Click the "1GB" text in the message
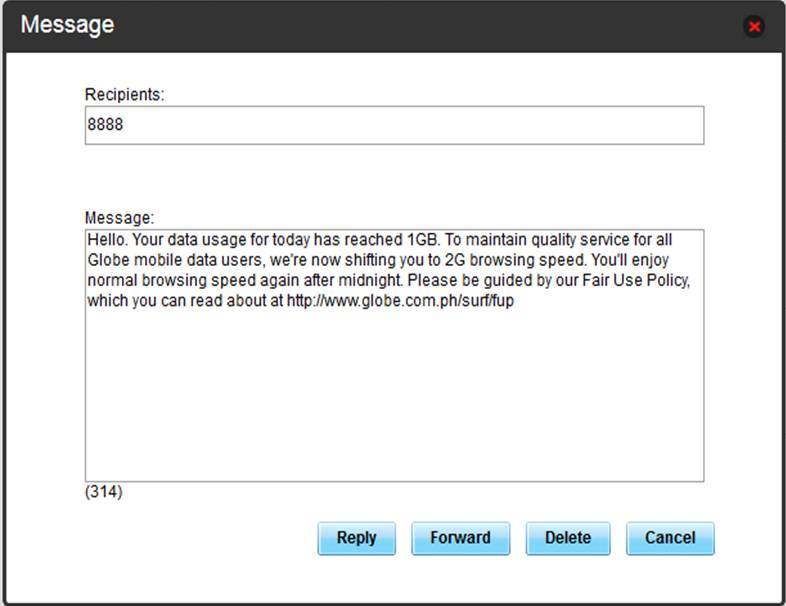The image size is (786, 606). [422, 241]
